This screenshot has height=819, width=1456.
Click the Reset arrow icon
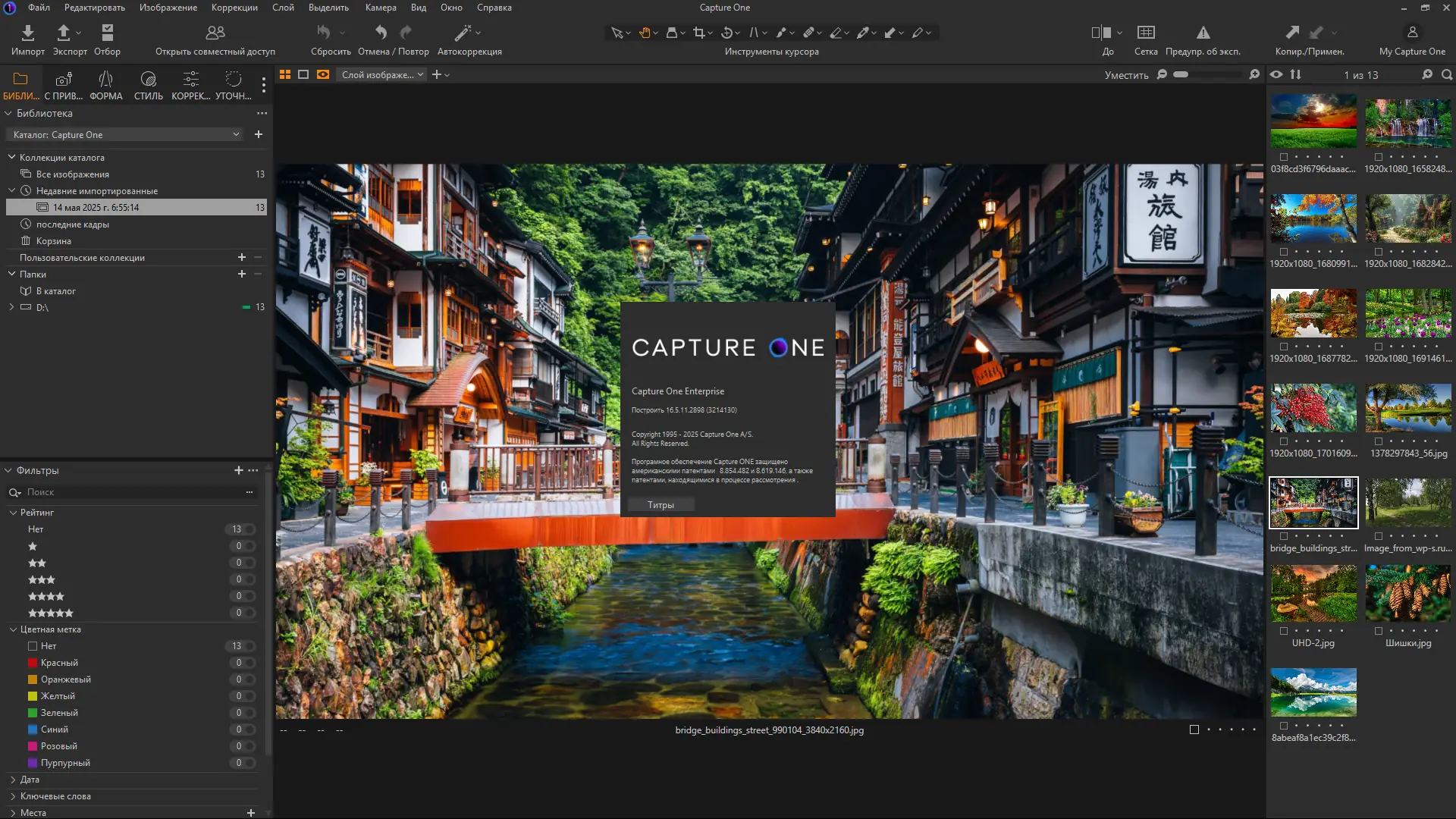324,33
